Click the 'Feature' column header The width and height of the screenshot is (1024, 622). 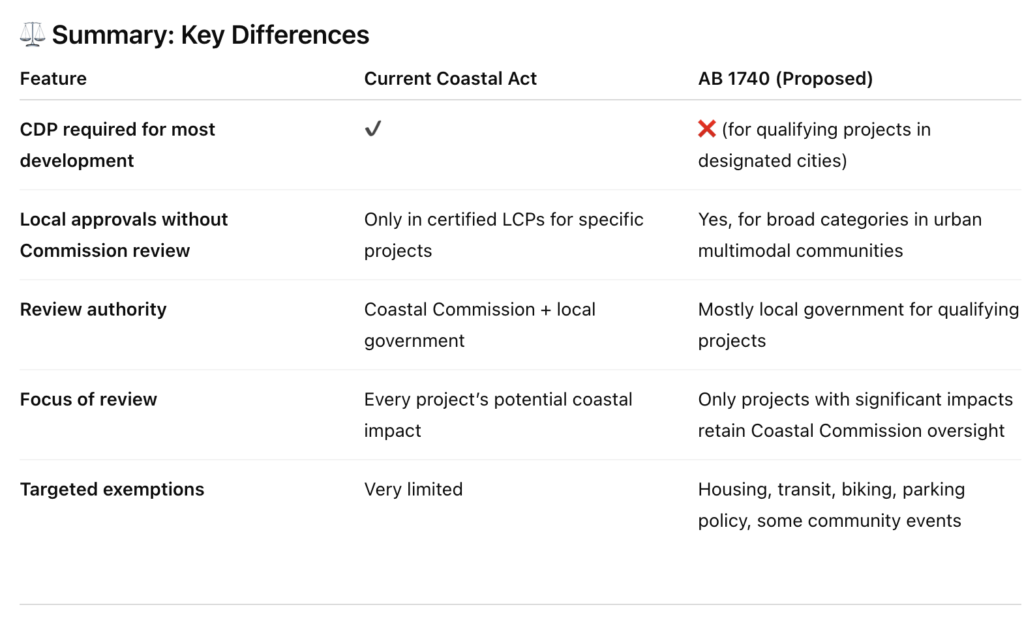point(53,78)
